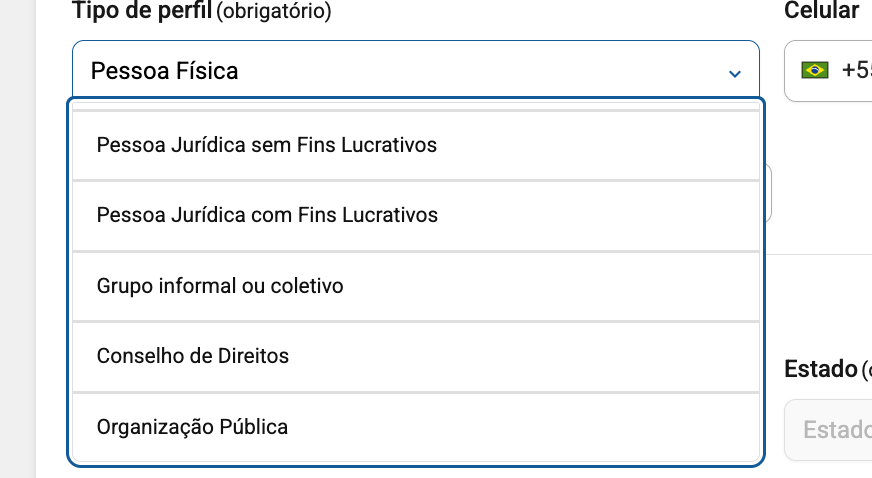This screenshot has width=872, height=478.
Task: Click the Estado field label
Action: coord(821,368)
